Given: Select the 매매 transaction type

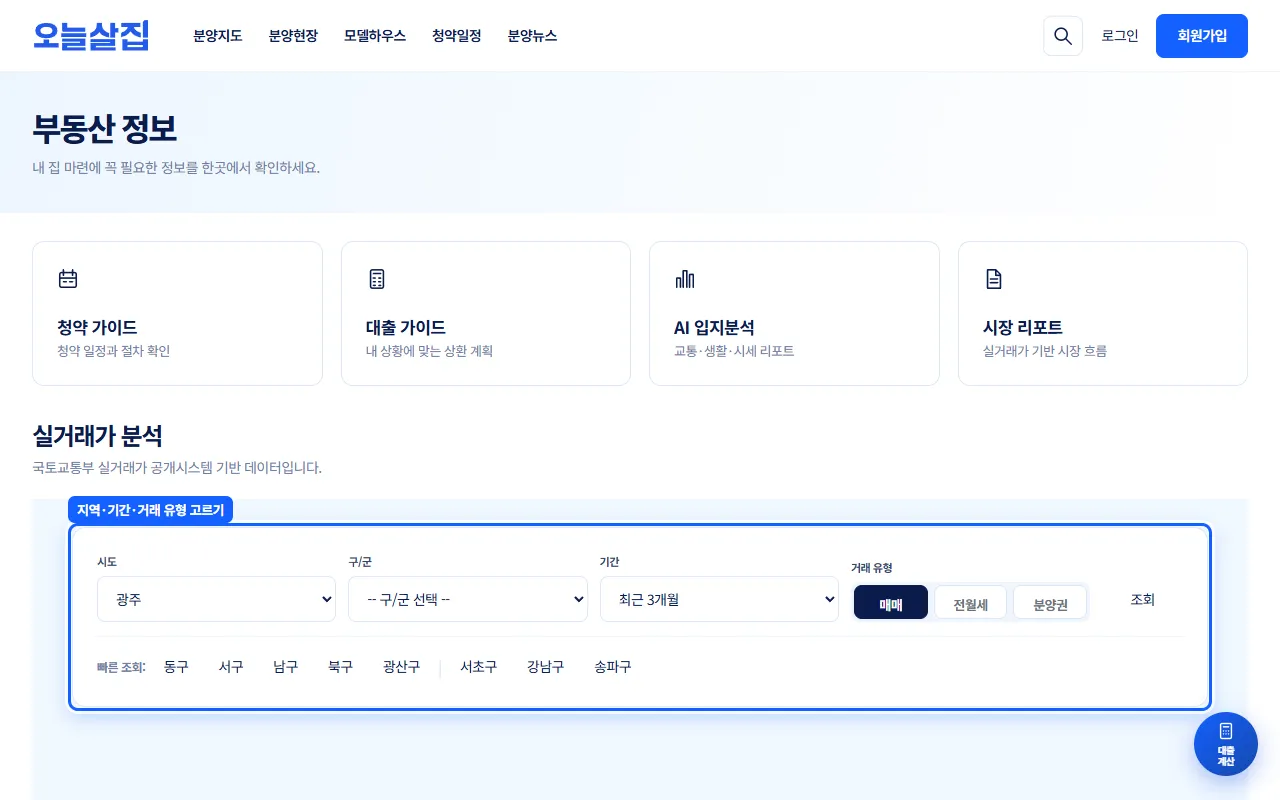Looking at the screenshot, I should click(x=891, y=603).
